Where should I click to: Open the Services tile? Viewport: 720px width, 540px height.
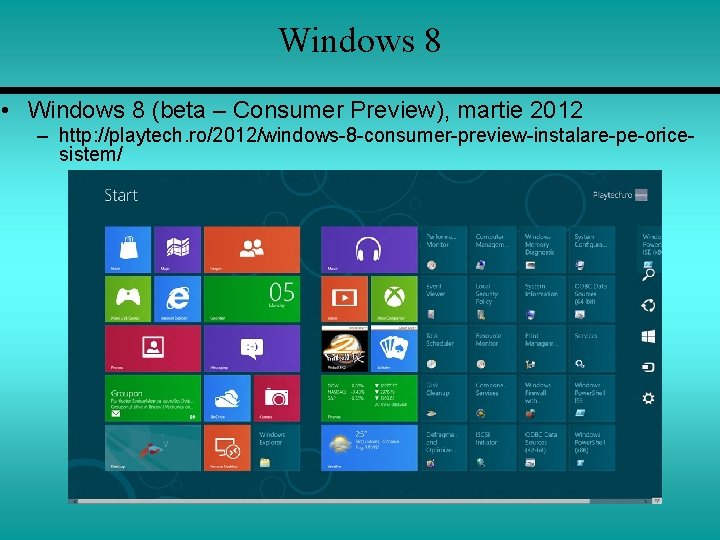tap(592, 349)
